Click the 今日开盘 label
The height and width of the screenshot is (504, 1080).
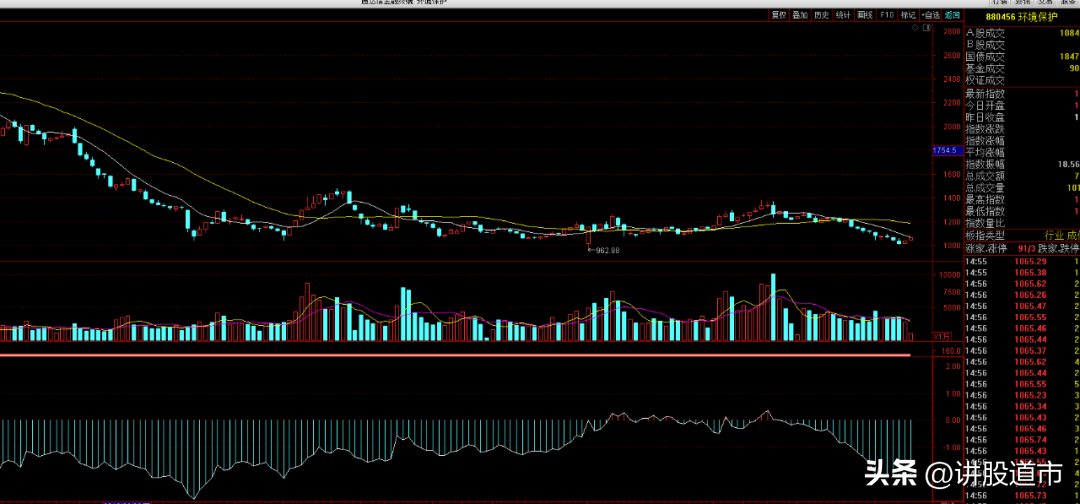point(985,105)
